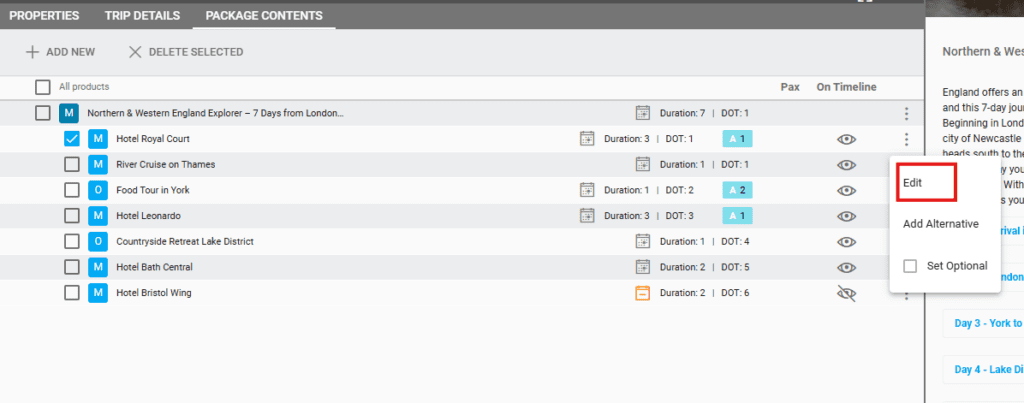1024x403 pixels.
Task: Click the X icon beside Delete Selected
Action: 135,52
